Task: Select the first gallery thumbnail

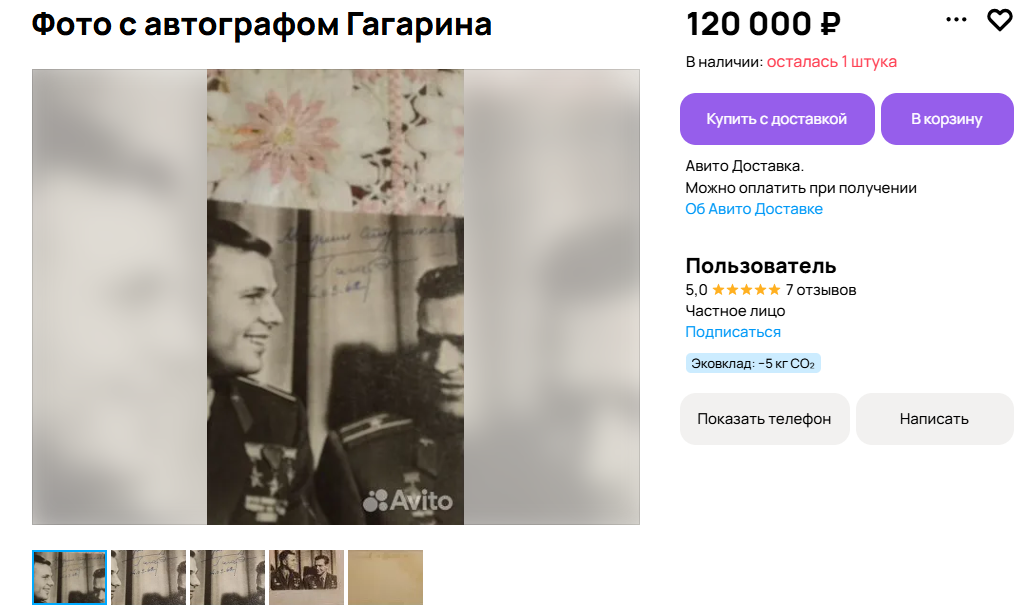Action: click(69, 577)
